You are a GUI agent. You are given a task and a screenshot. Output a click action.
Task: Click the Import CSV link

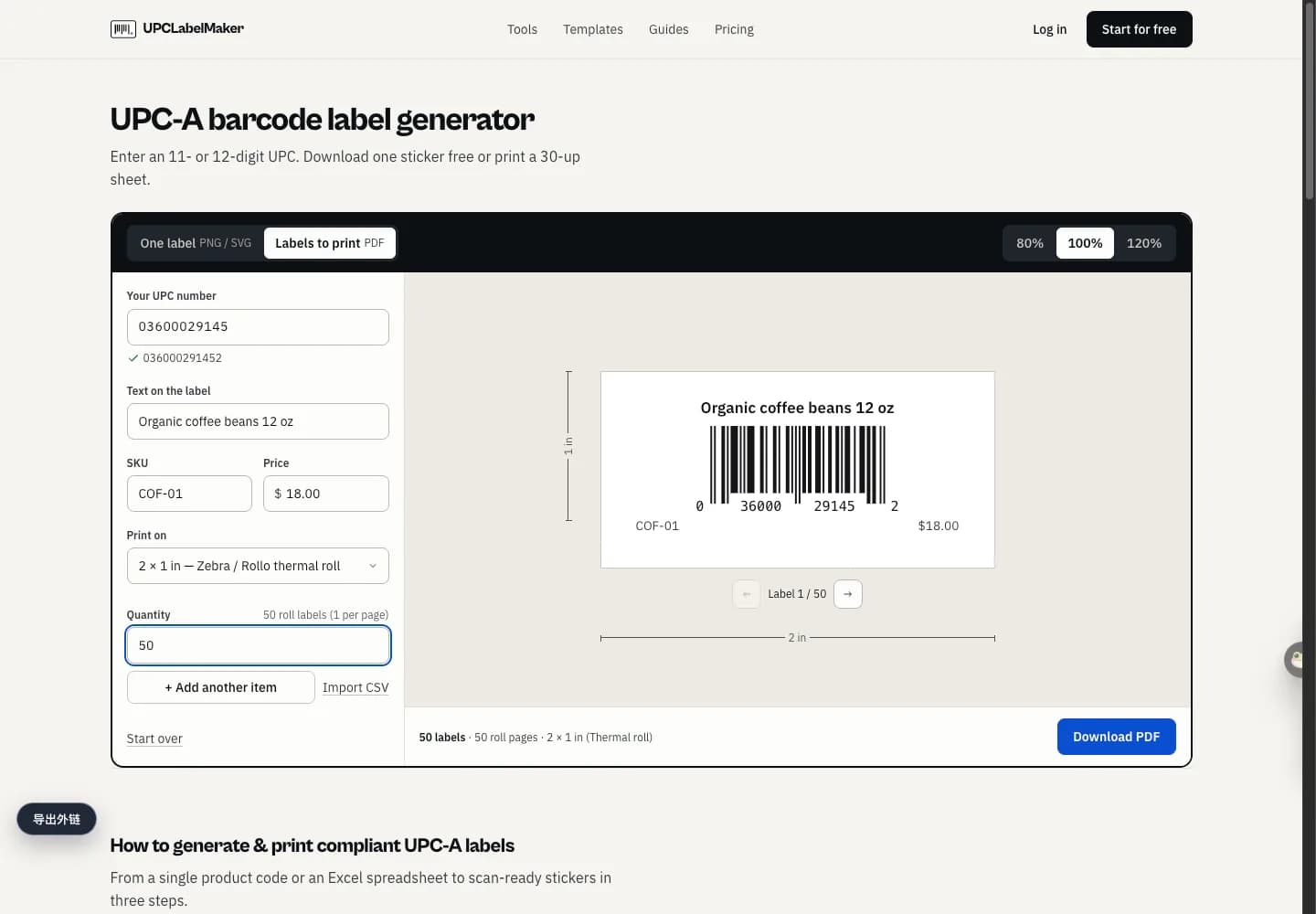click(356, 687)
